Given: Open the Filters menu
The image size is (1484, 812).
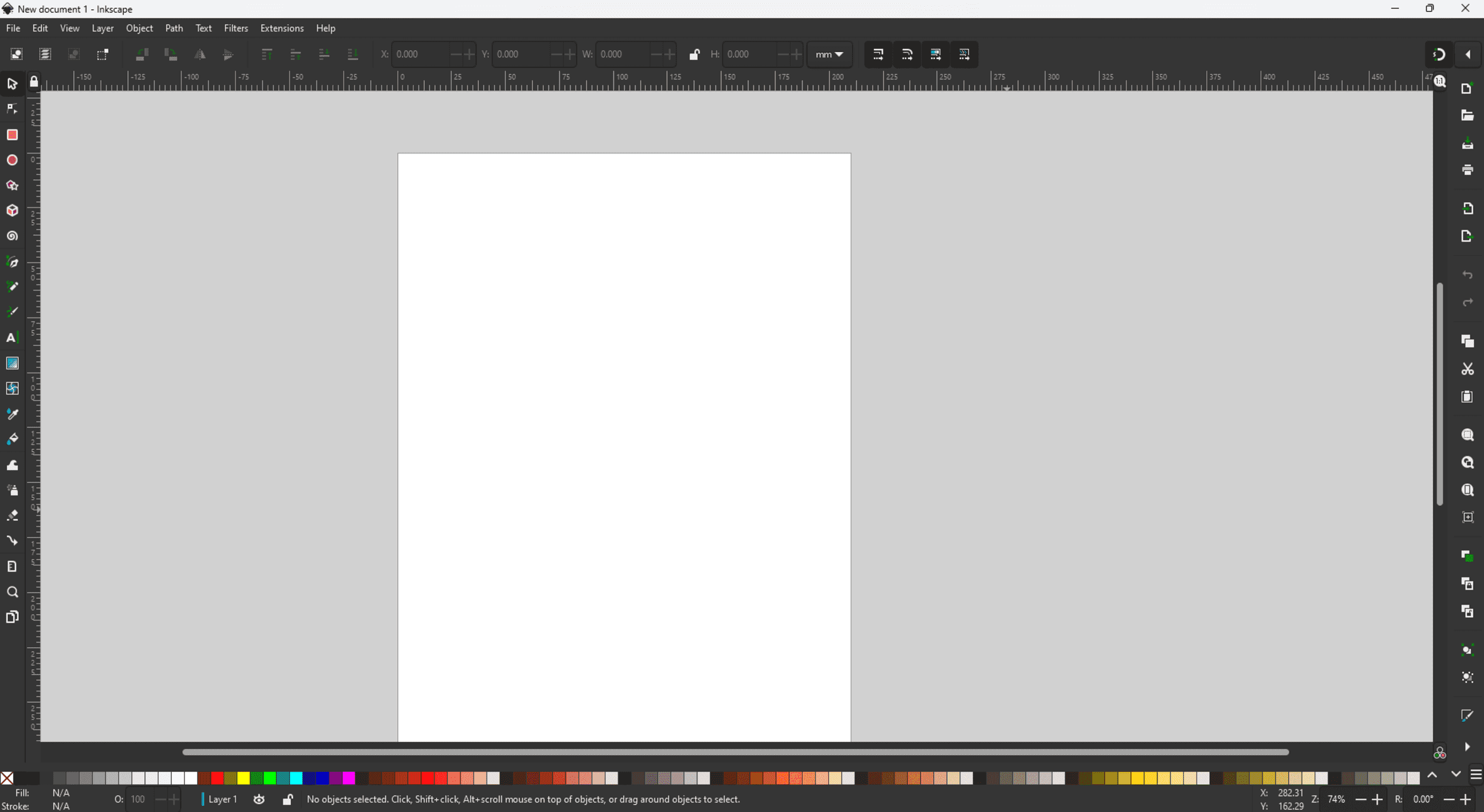Looking at the screenshot, I should (236, 28).
